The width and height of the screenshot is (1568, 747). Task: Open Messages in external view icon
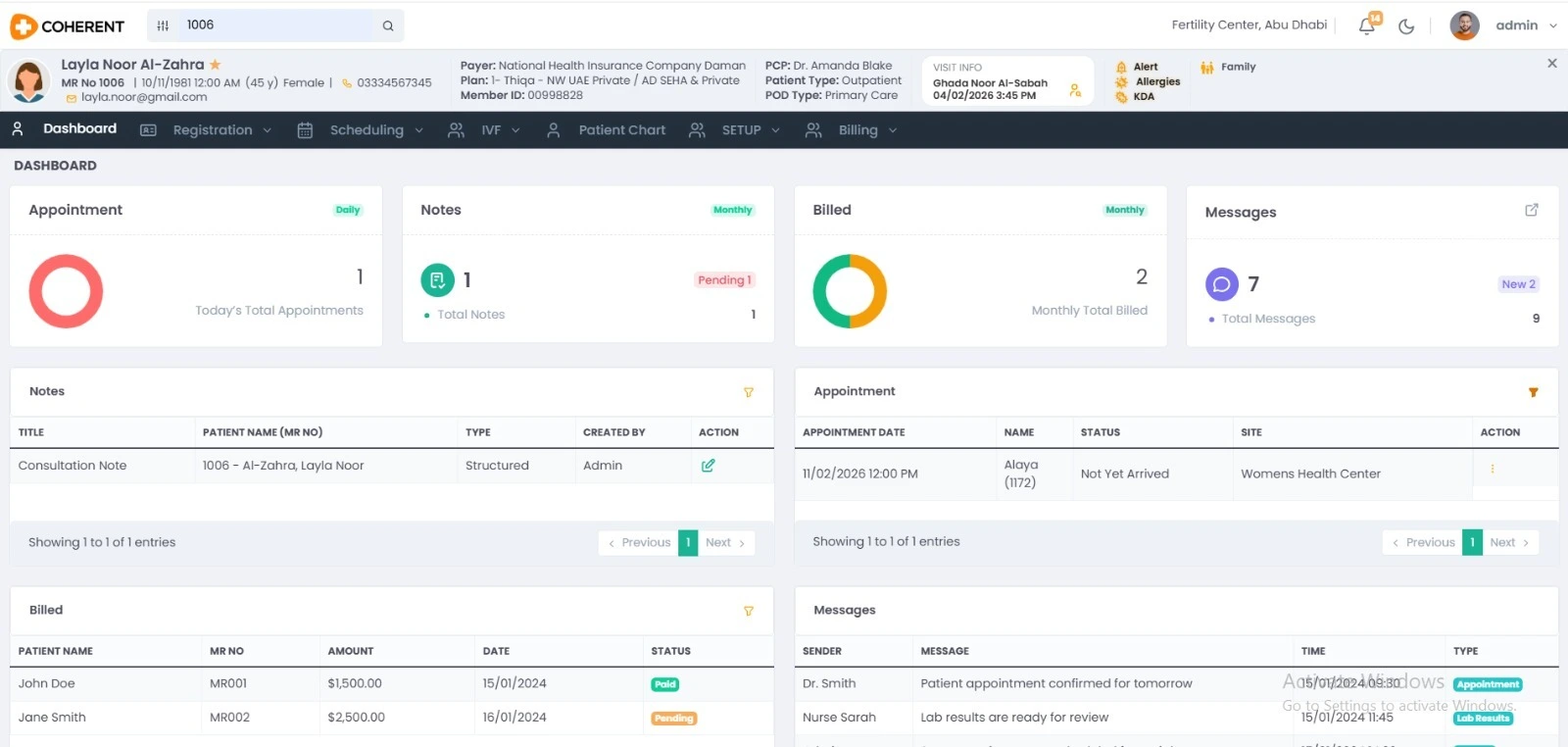[1532, 210]
